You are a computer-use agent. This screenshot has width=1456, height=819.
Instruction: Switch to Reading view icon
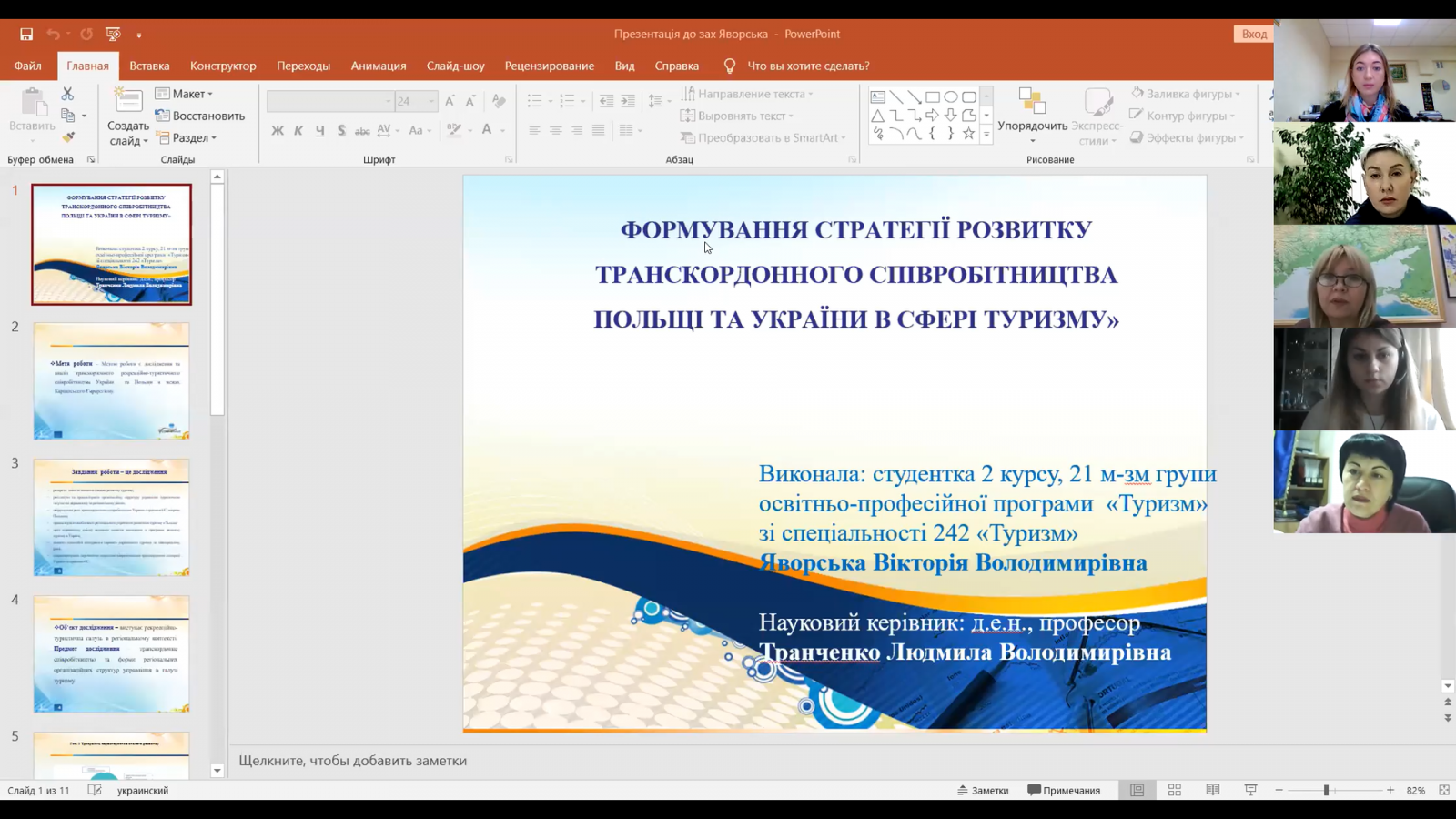[1213, 790]
